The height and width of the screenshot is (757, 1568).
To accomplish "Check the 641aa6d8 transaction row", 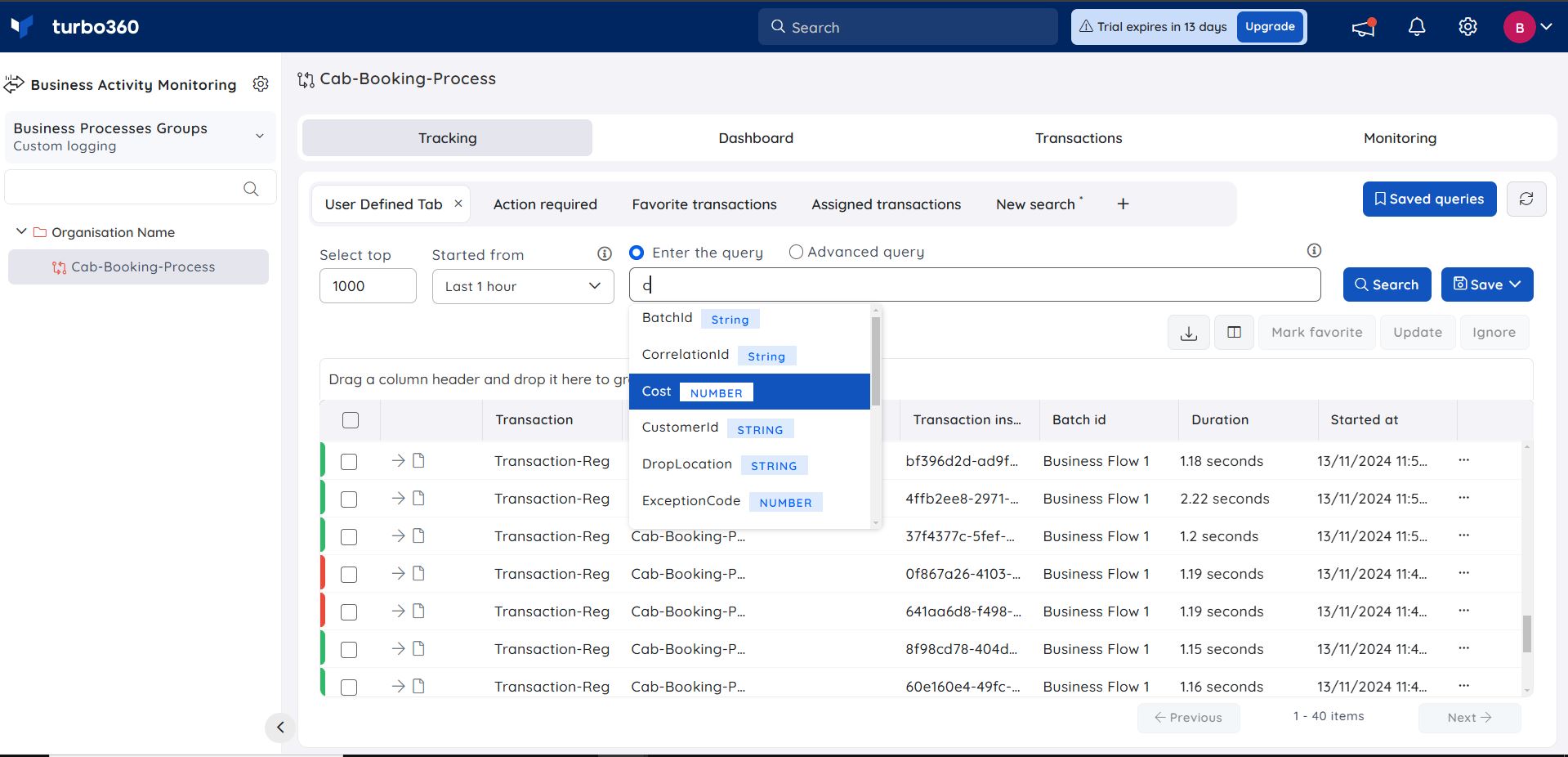I will [349, 612].
